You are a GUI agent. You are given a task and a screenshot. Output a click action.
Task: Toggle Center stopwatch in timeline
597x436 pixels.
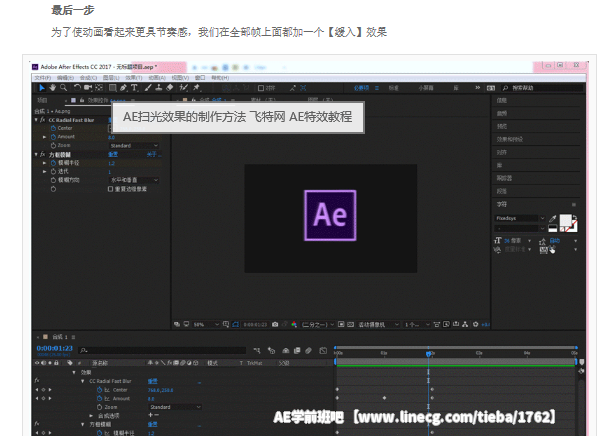point(99,390)
